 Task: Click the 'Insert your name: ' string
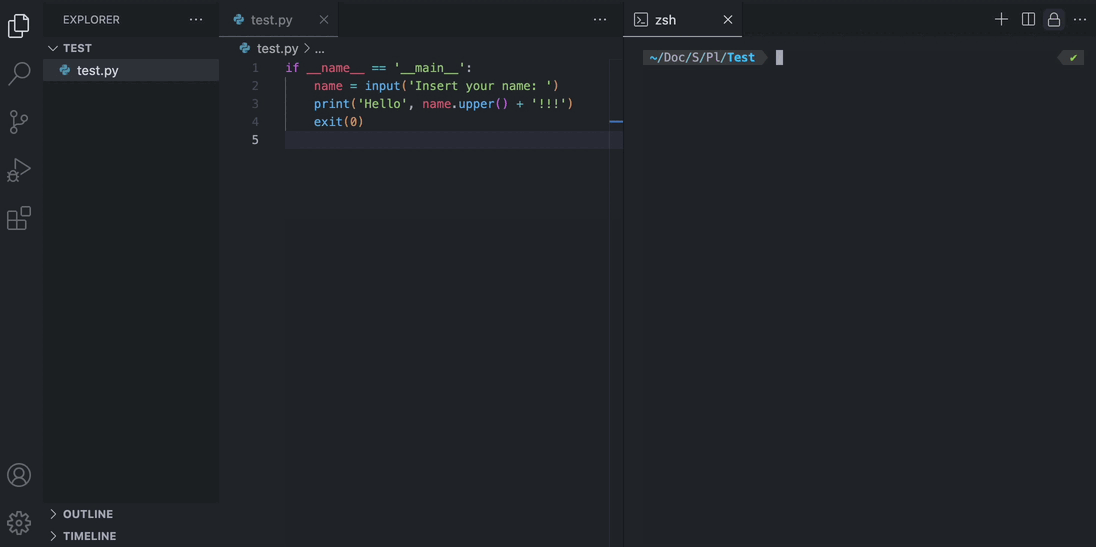(x=479, y=86)
